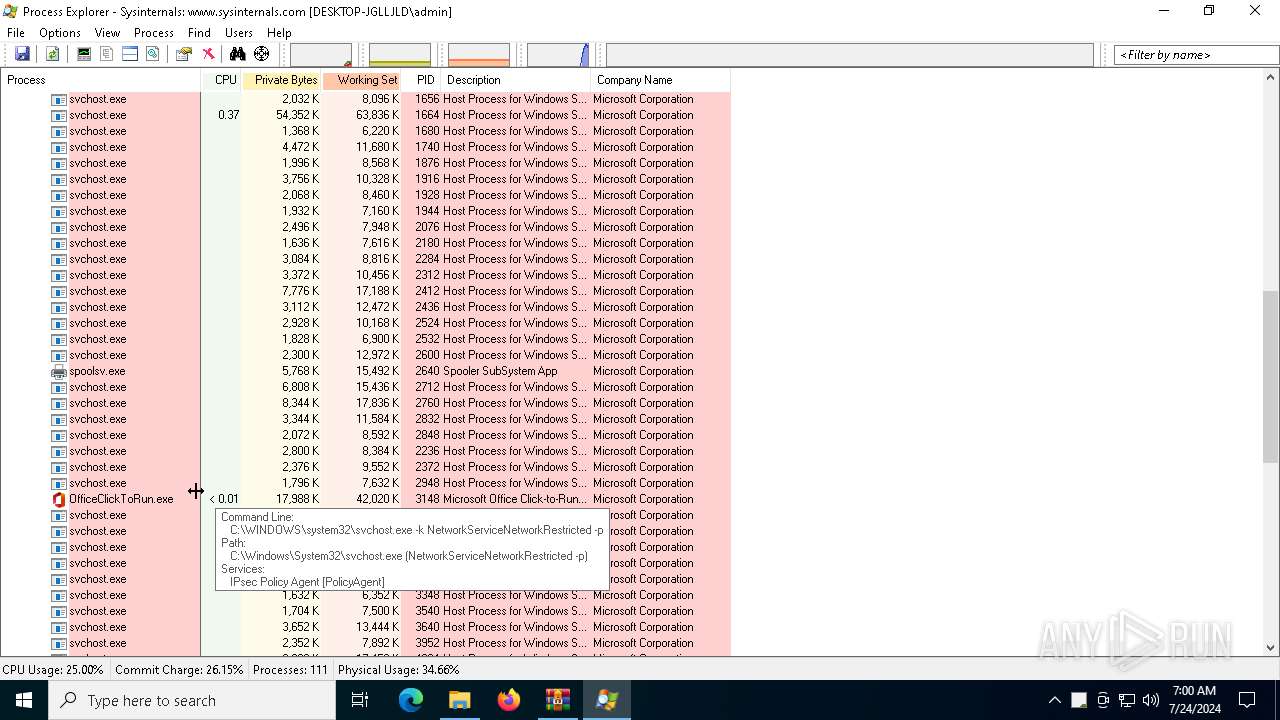The height and width of the screenshot is (720, 1280).
Task: Open System Information toolbar icon
Action: pos(84,54)
